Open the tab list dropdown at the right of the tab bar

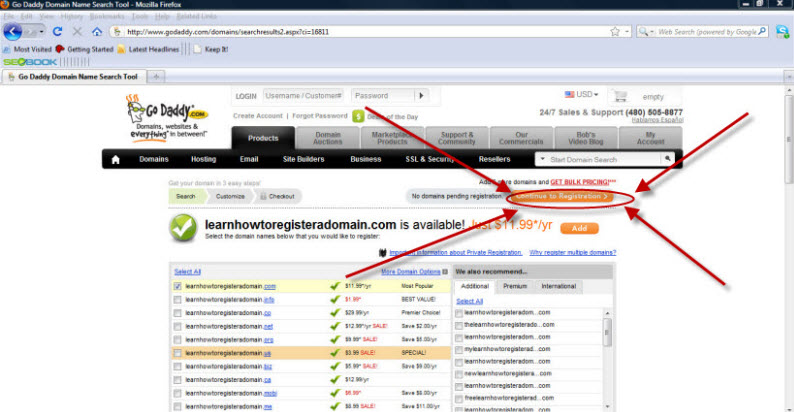pyautogui.click(x=788, y=76)
